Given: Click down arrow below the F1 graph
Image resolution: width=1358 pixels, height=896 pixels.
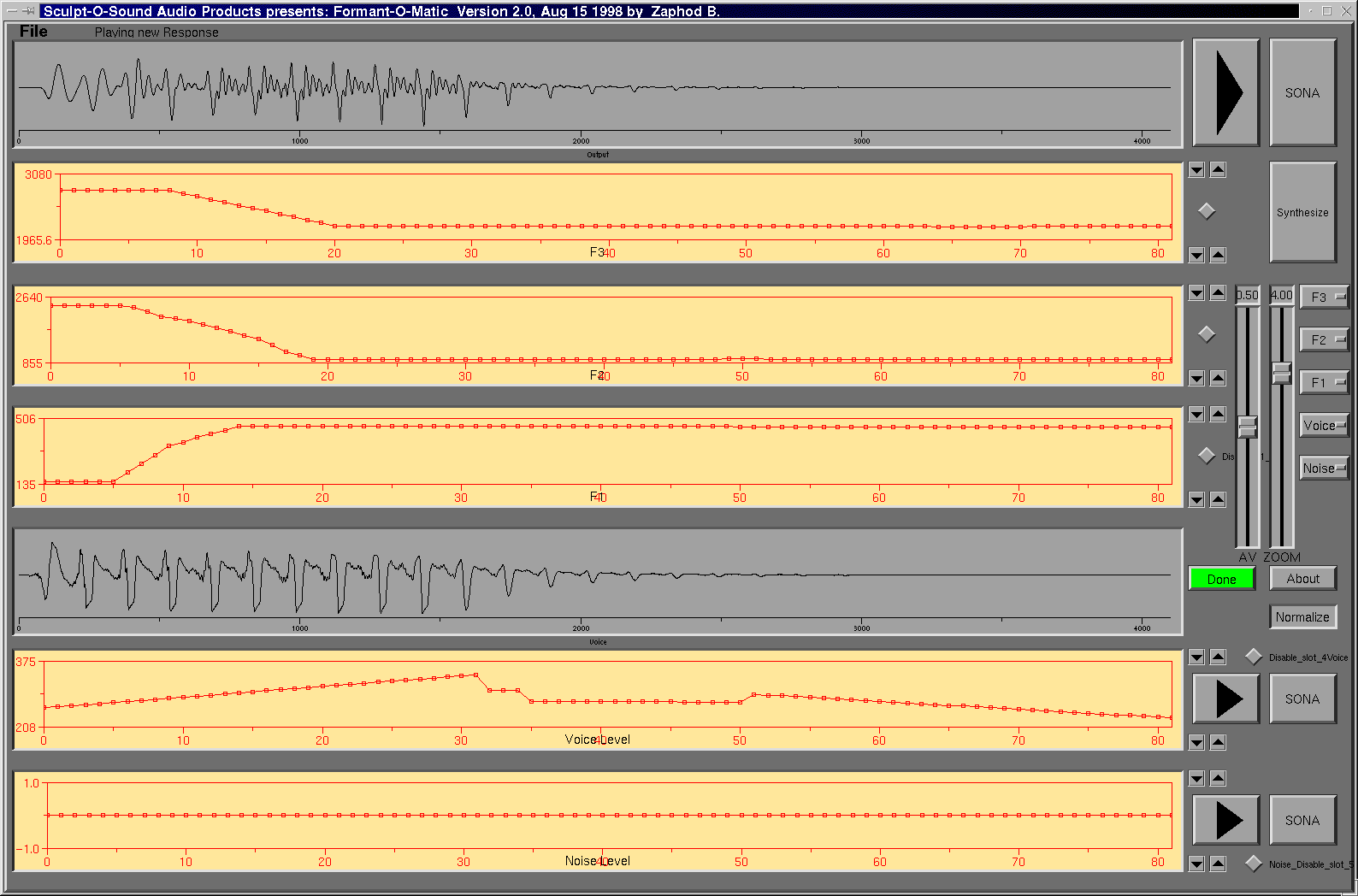Looking at the screenshot, I should coord(1196,500).
